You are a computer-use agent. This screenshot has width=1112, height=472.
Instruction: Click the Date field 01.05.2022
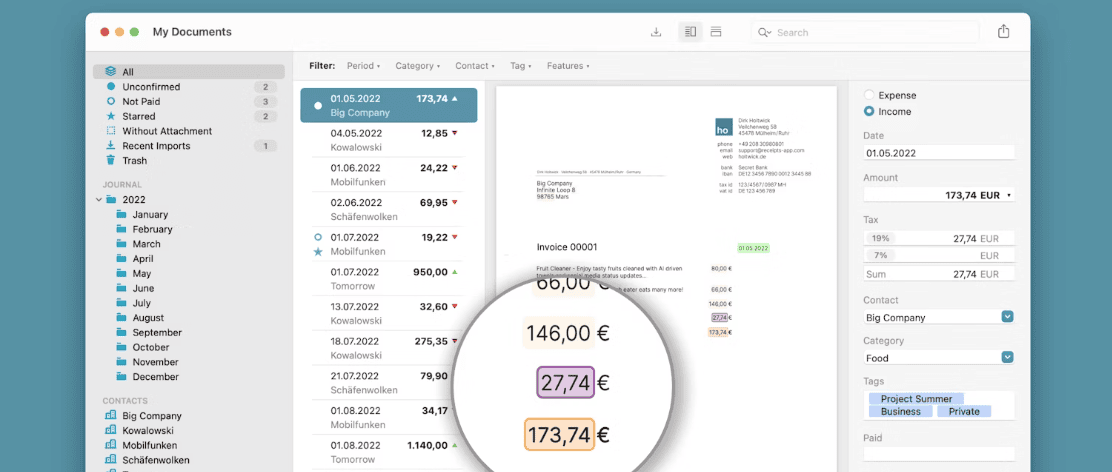939,152
